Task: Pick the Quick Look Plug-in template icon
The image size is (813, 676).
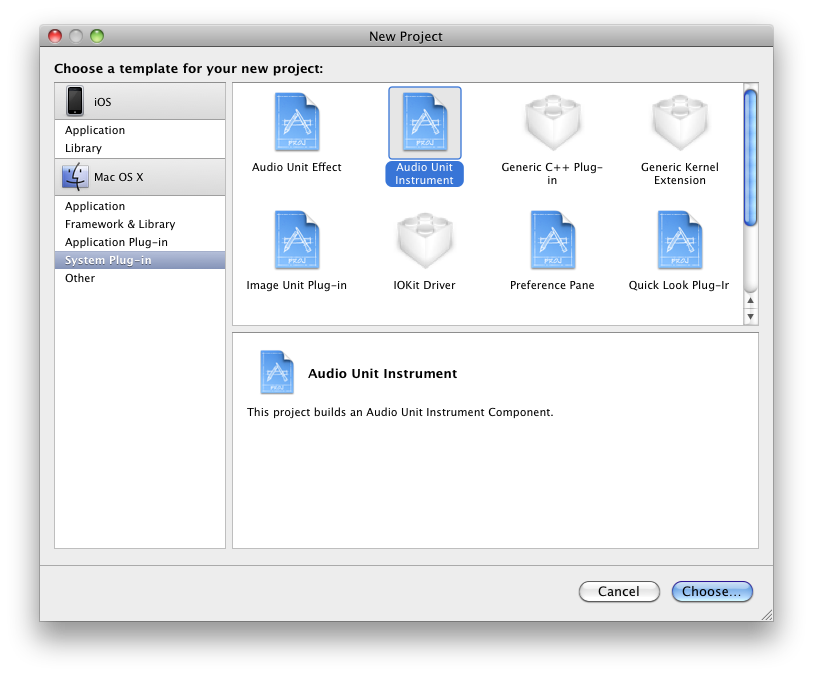Action: 680,240
